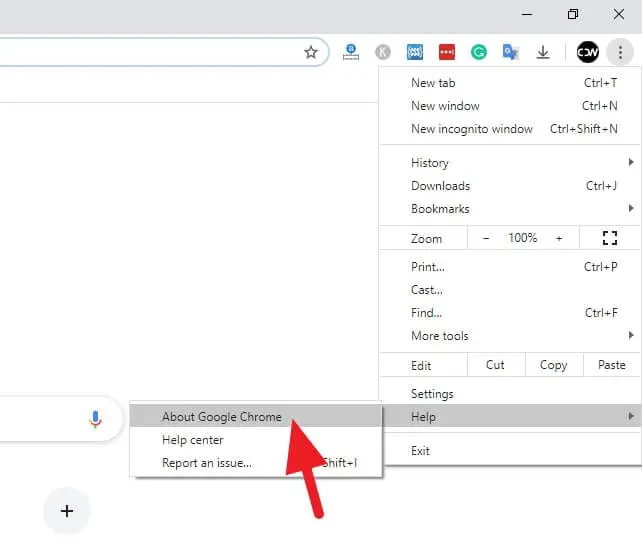Click the Google Translate extension icon
This screenshot has width=642, height=545.
[x=511, y=52]
